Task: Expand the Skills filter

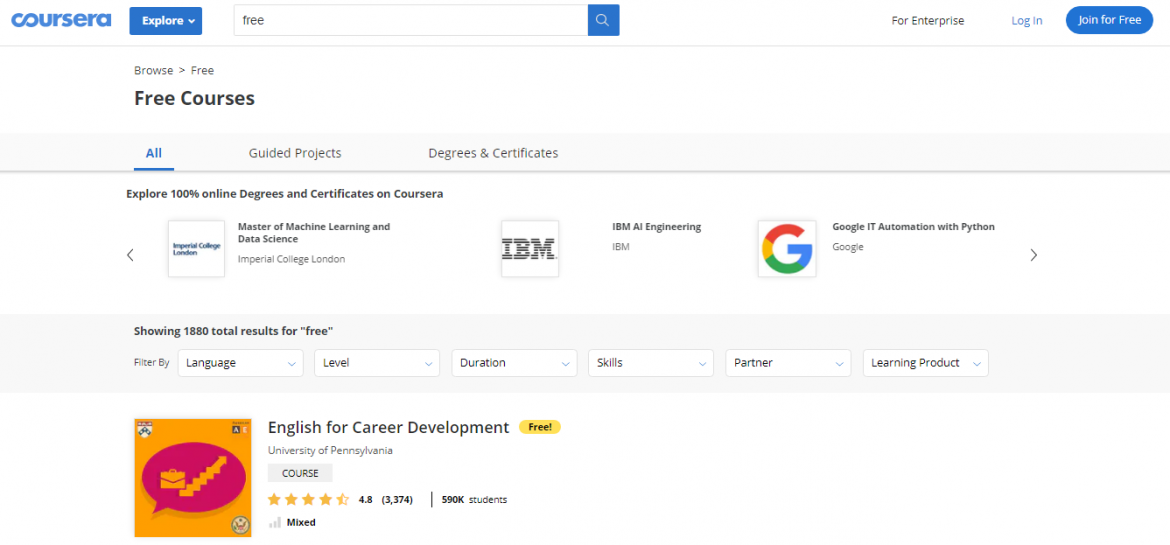Action: pyautogui.click(x=651, y=363)
